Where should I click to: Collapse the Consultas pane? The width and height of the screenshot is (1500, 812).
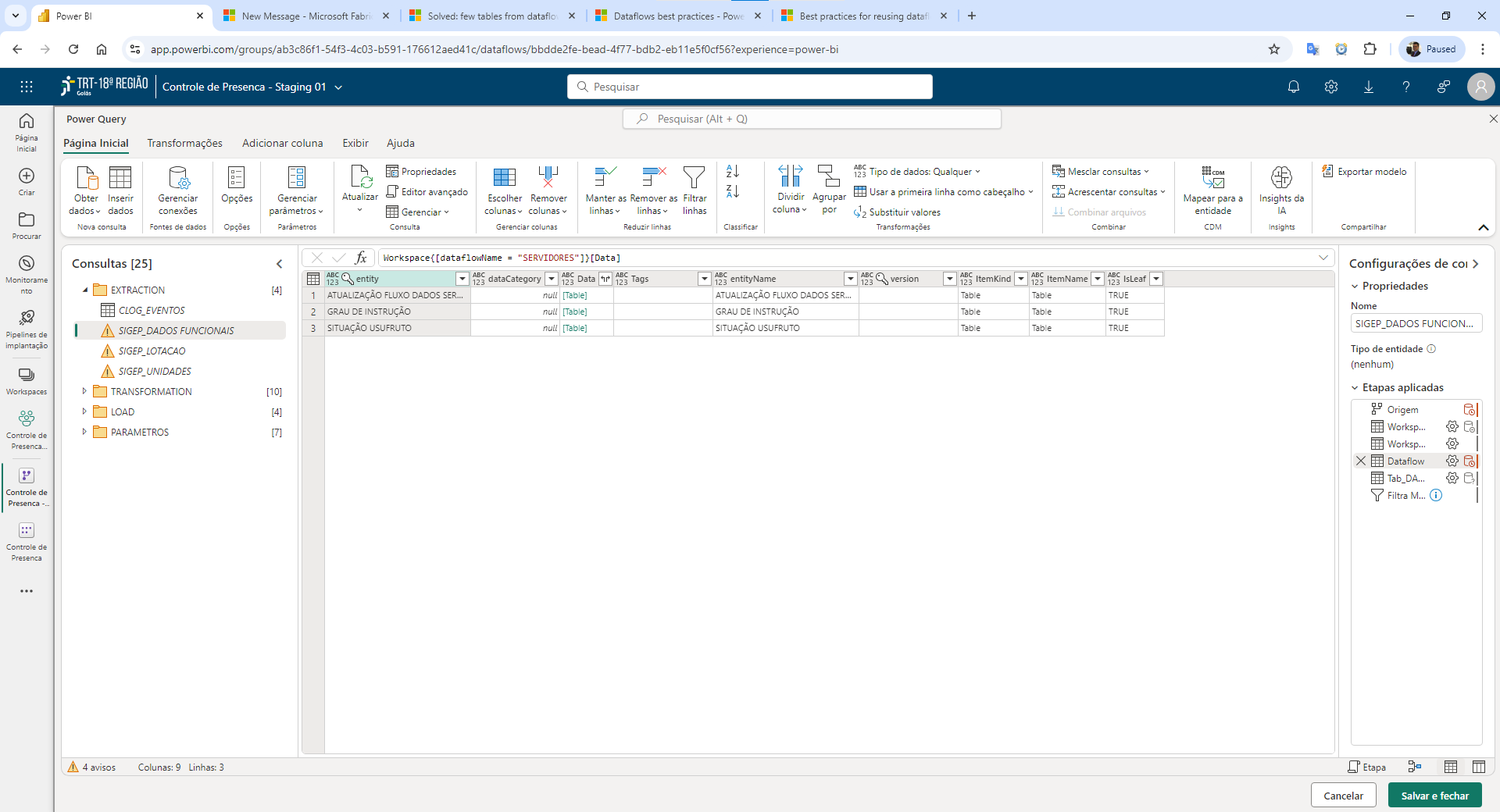(x=279, y=264)
